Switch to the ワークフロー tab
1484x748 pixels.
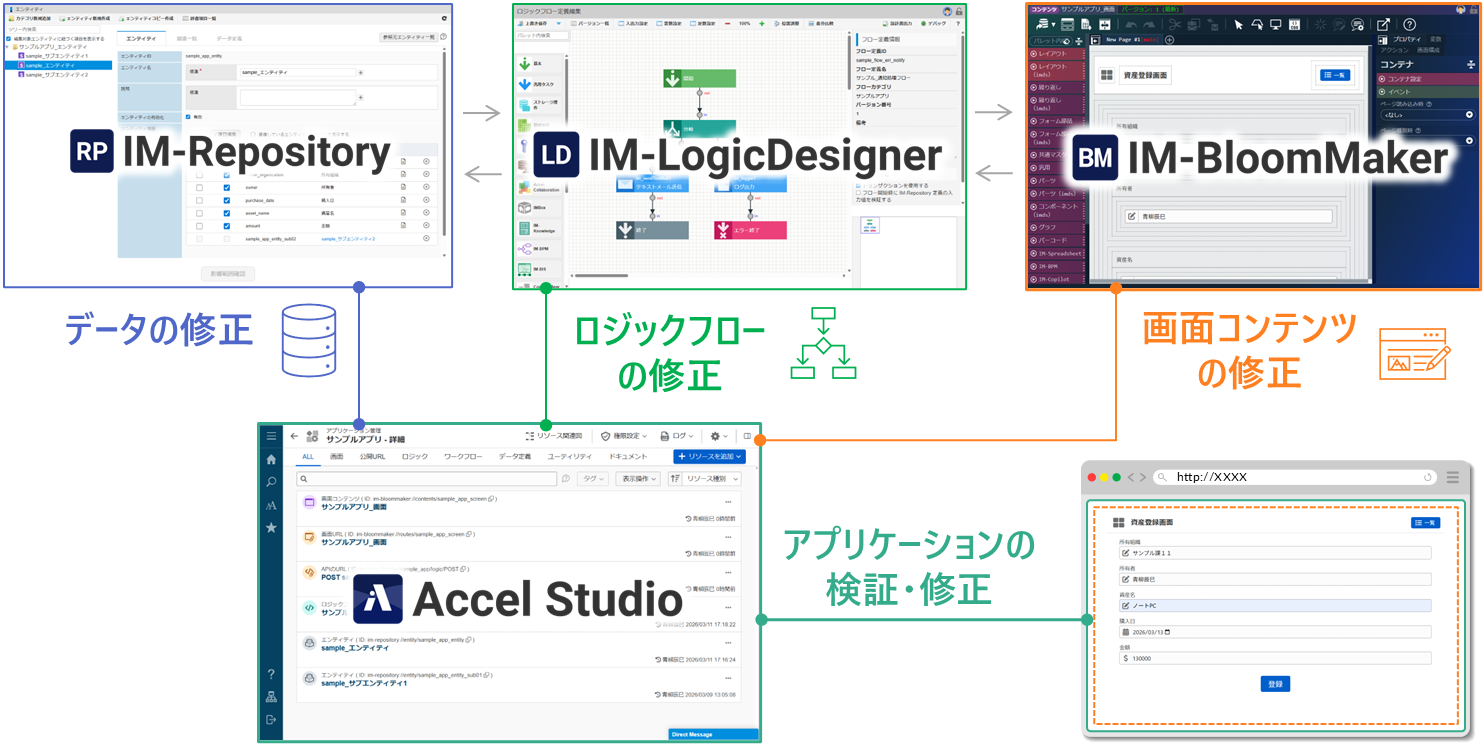tap(462, 457)
